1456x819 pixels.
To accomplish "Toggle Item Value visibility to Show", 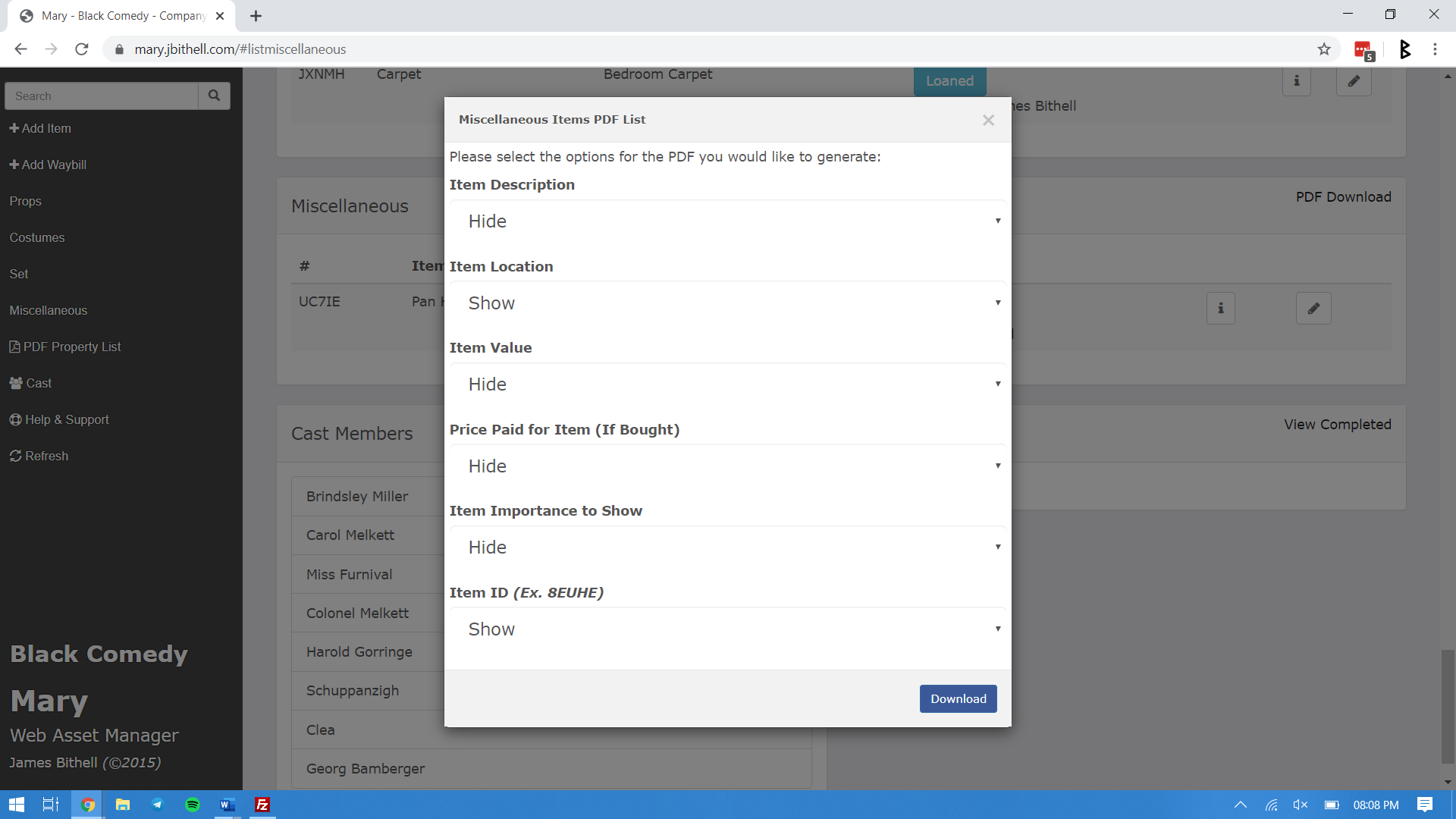I will point(729,384).
